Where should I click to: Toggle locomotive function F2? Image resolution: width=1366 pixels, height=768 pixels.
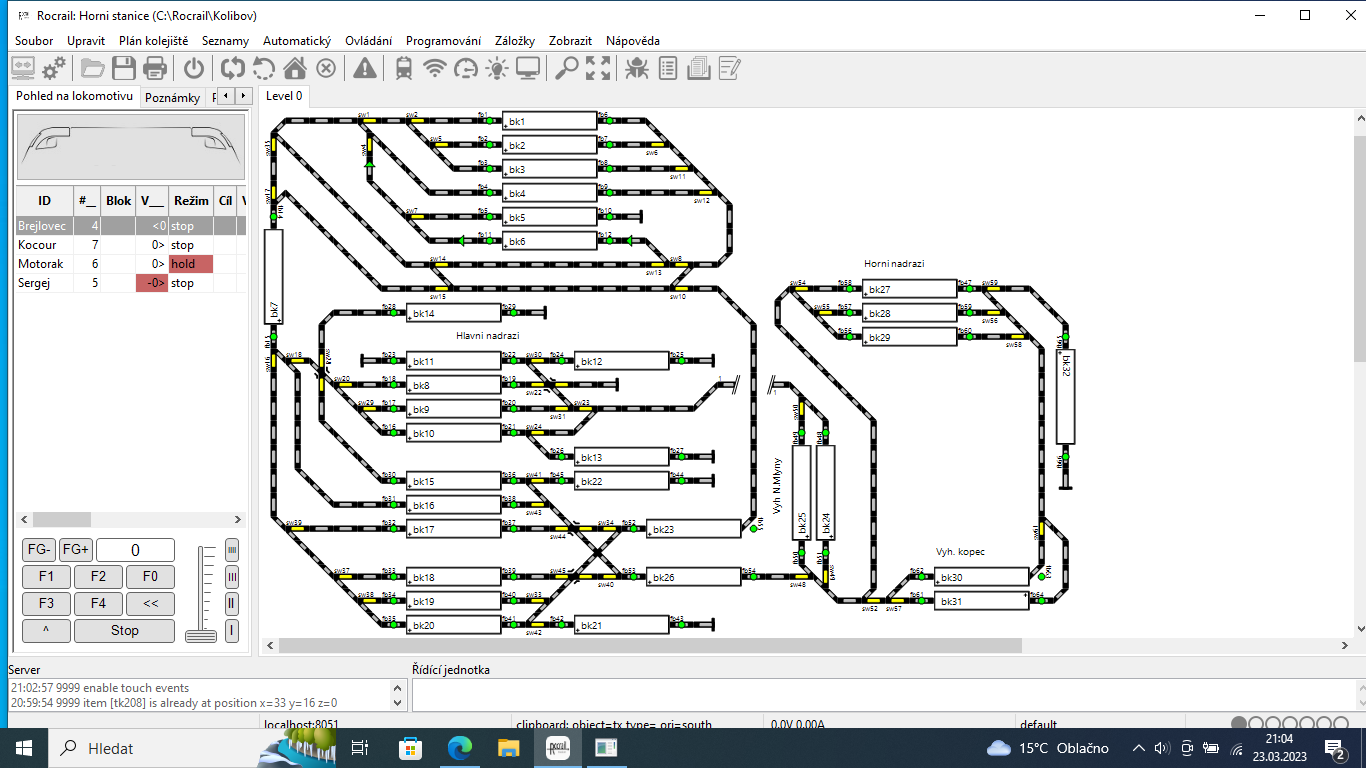click(x=98, y=577)
